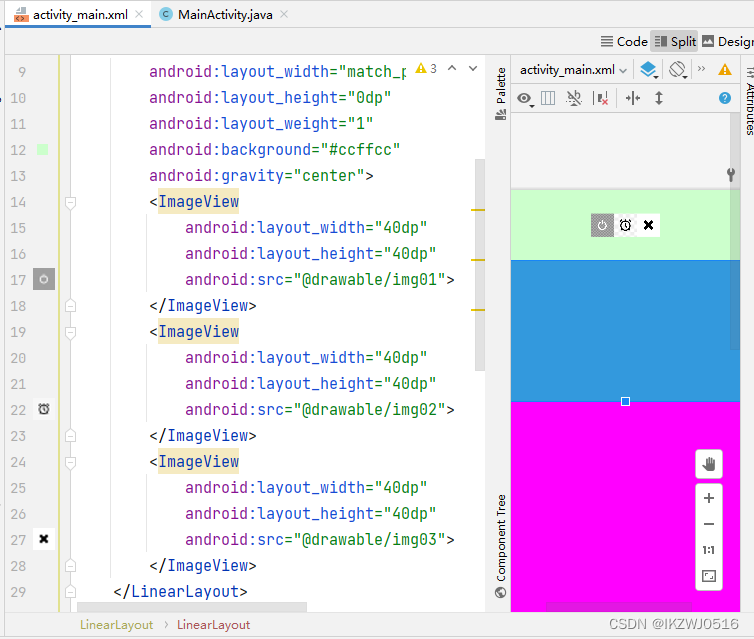Open the Component Tree panel

pyautogui.click(x=501, y=546)
